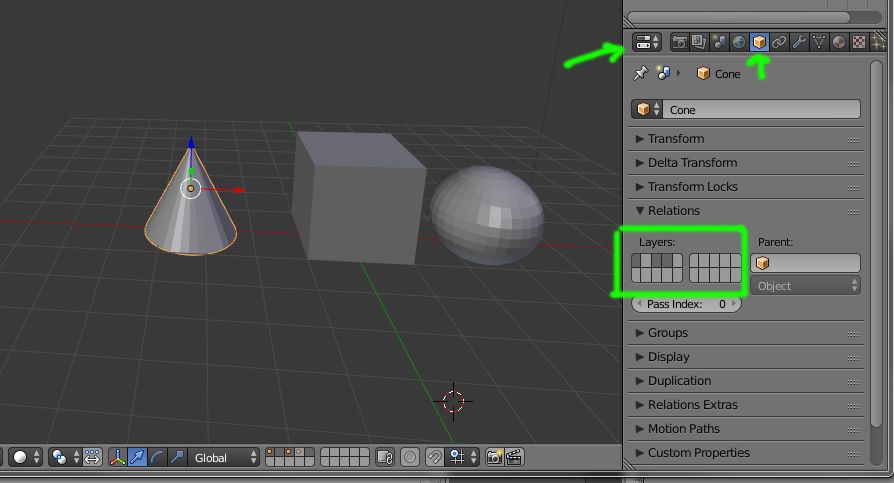Viewport: 894px width, 483px height.
Task: Click the orange cube icon in Parent field
Action: 763,263
